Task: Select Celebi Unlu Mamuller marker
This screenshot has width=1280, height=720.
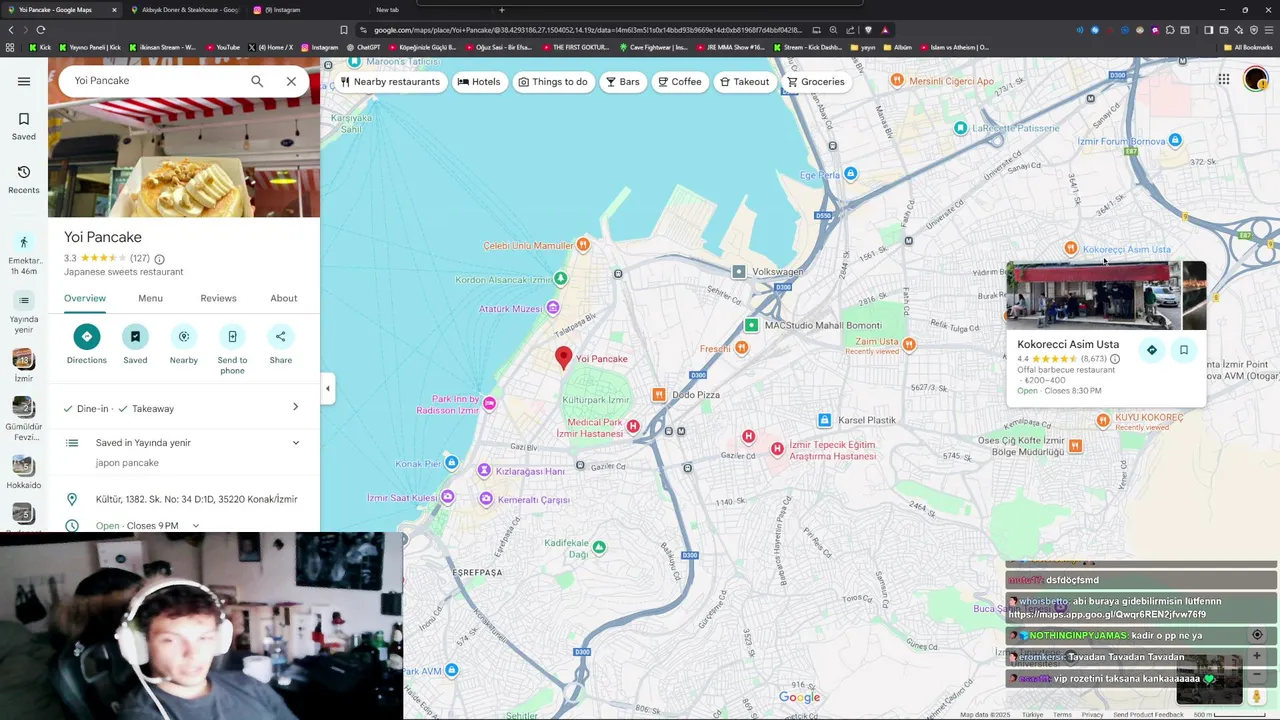Action: [x=583, y=245]
